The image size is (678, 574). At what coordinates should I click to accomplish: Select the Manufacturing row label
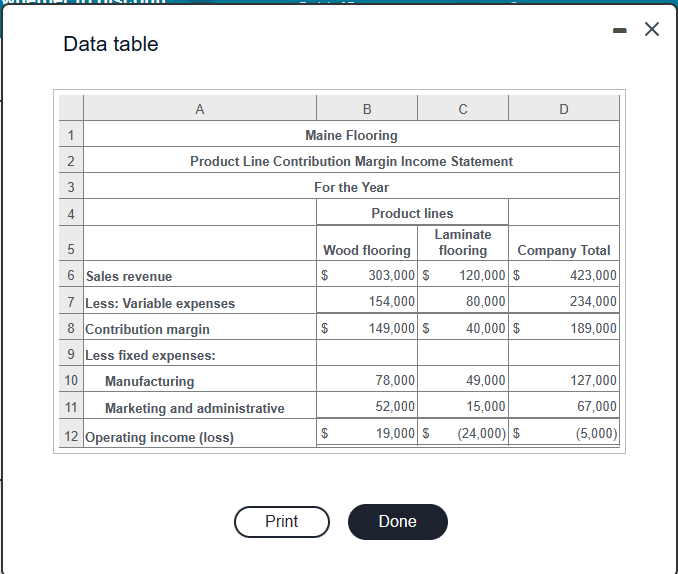coord(150,381)
